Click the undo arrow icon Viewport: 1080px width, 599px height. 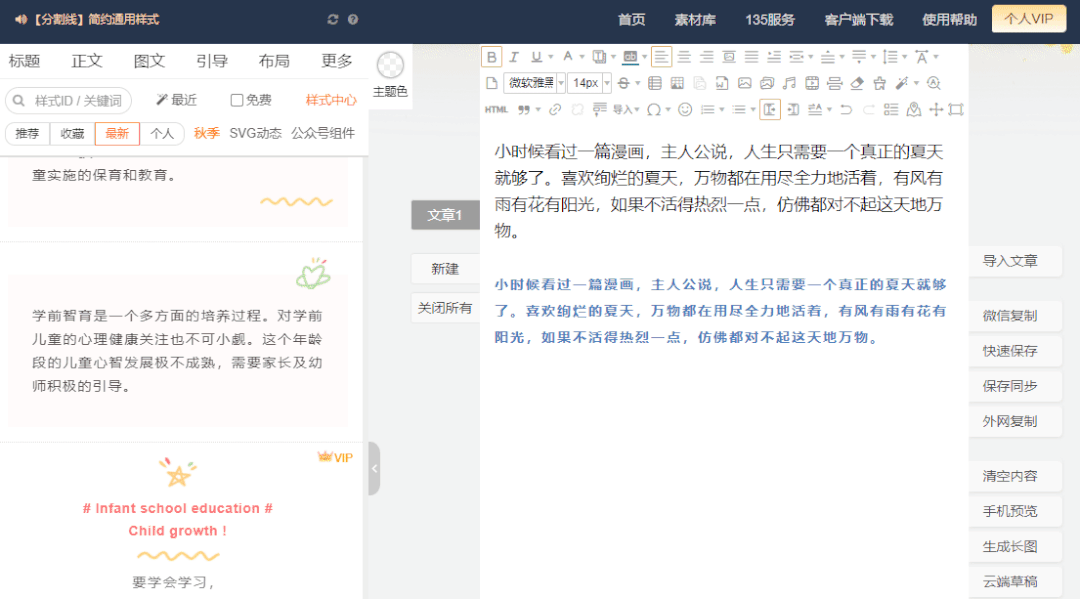click(846, 109)
